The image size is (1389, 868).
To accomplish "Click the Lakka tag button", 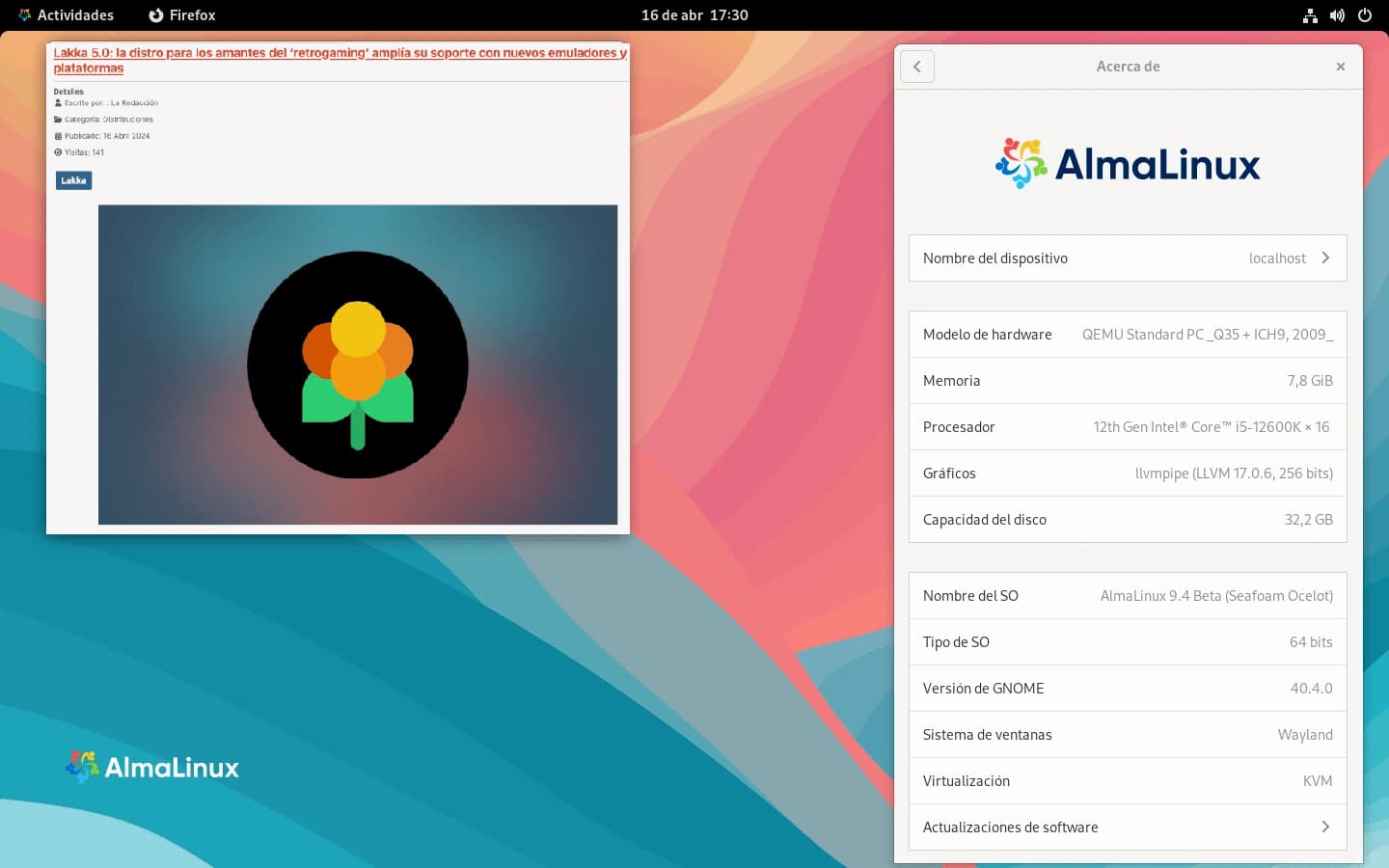I will tap(73, 180).
